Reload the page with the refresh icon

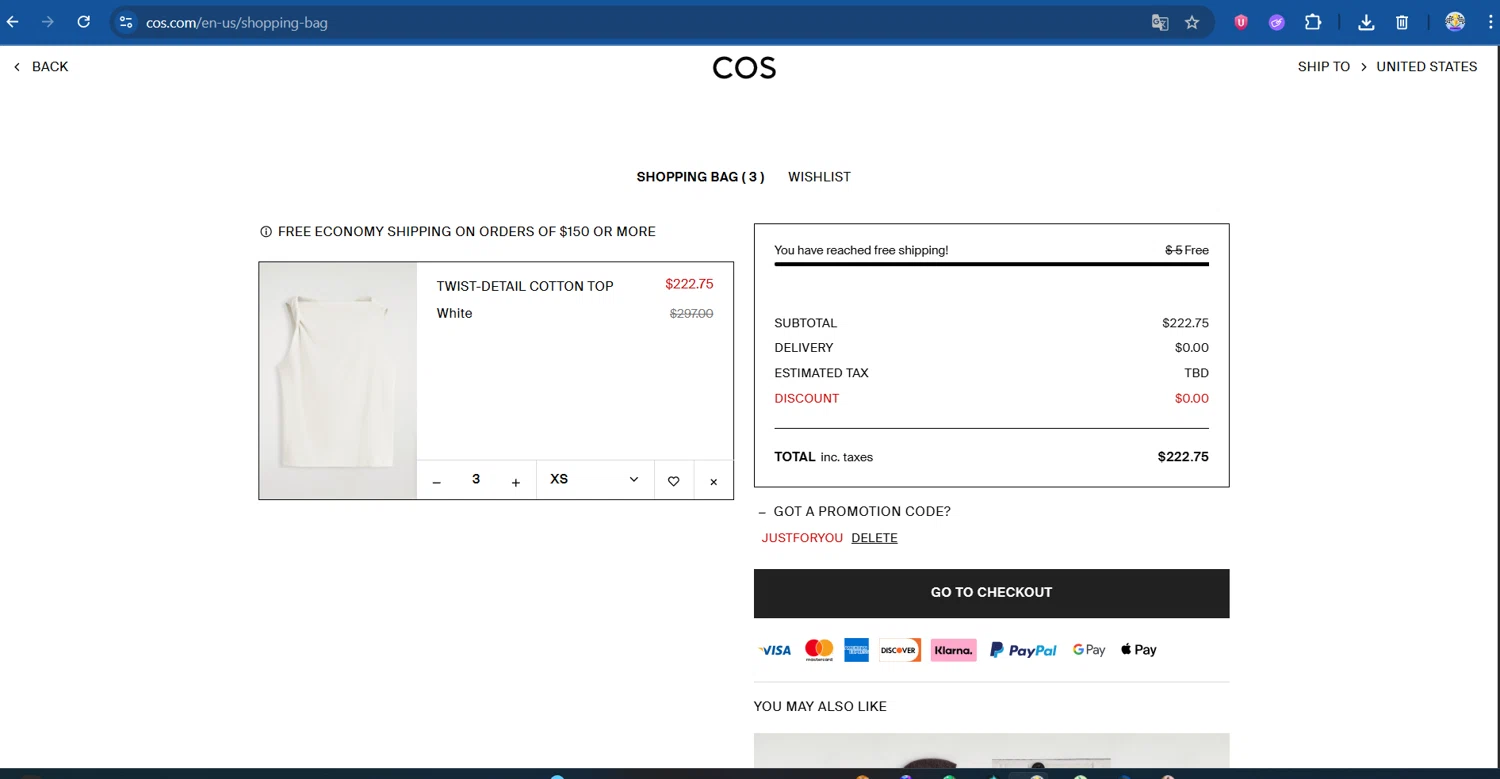point(84,22)
